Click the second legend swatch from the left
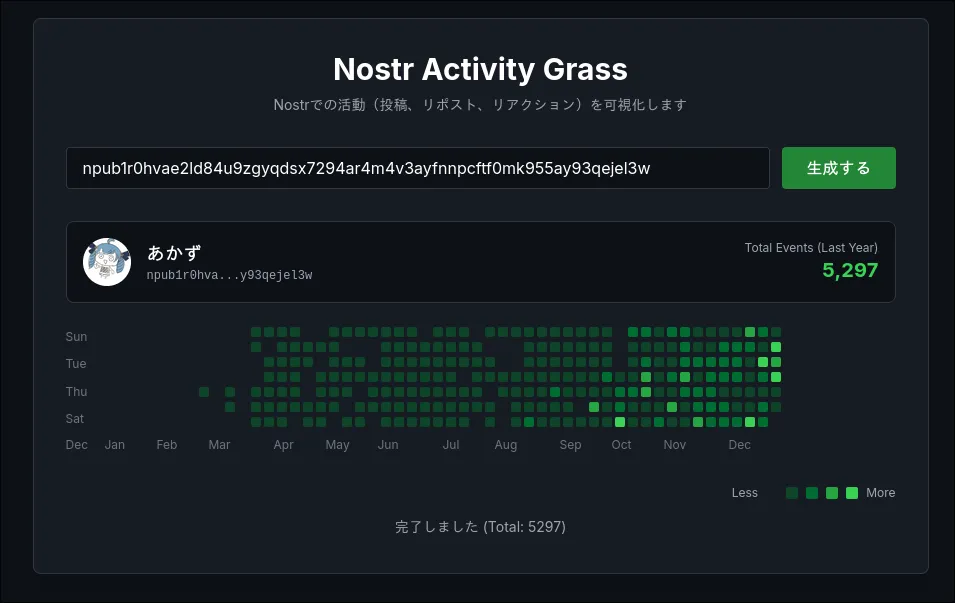The image size is (955, 603). coord(812,493)
